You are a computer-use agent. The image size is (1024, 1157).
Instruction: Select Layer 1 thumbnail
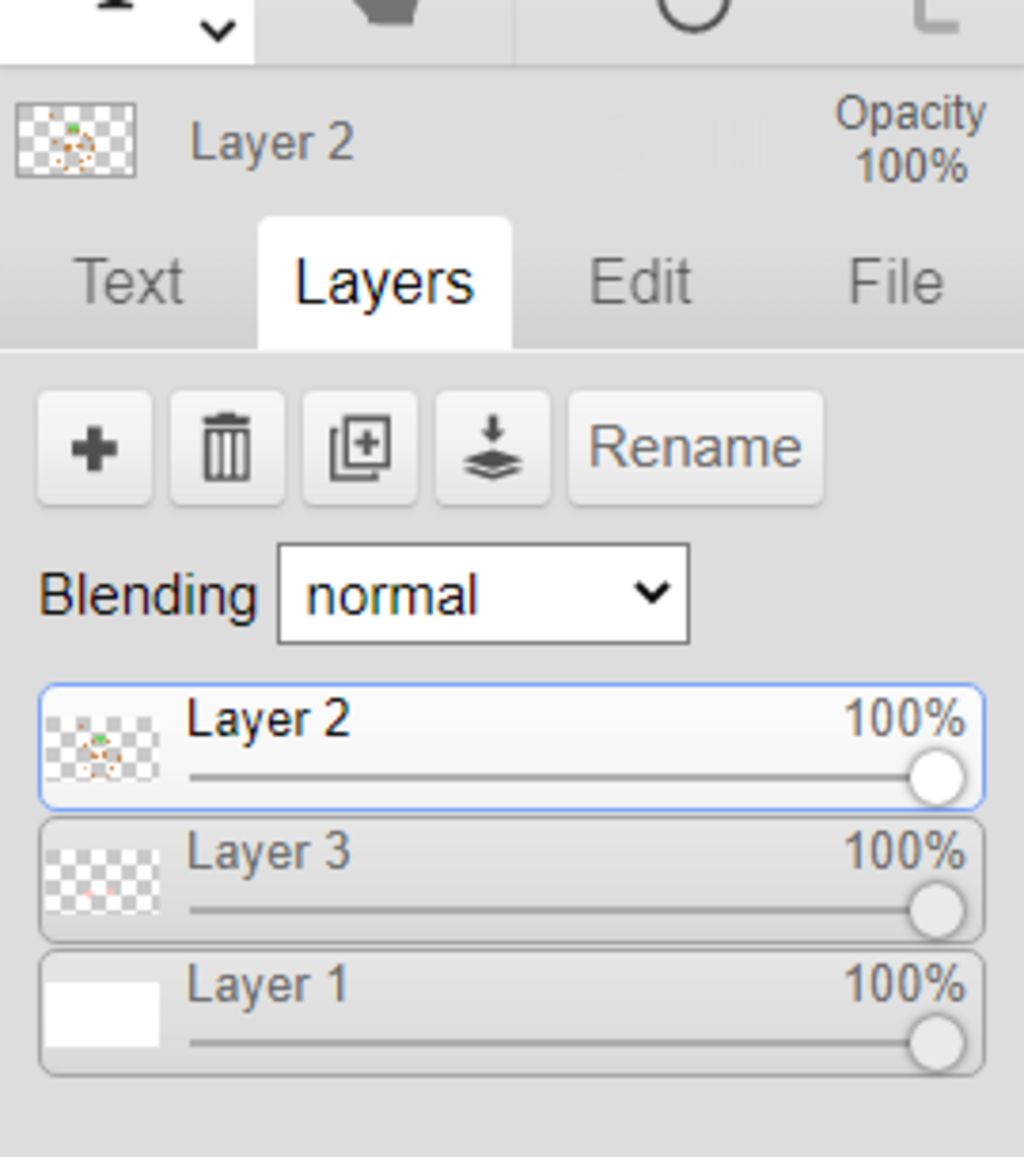(x=102, y=1014)
